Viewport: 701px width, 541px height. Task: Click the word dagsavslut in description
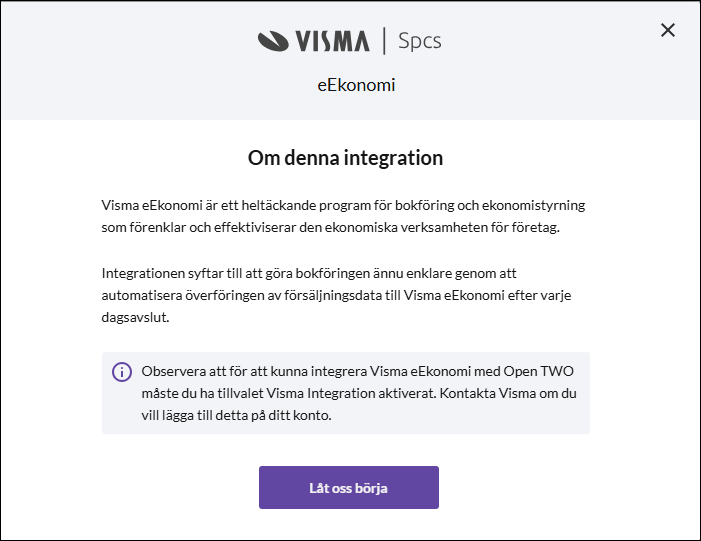pyautogui.click(x=135, y=317)
